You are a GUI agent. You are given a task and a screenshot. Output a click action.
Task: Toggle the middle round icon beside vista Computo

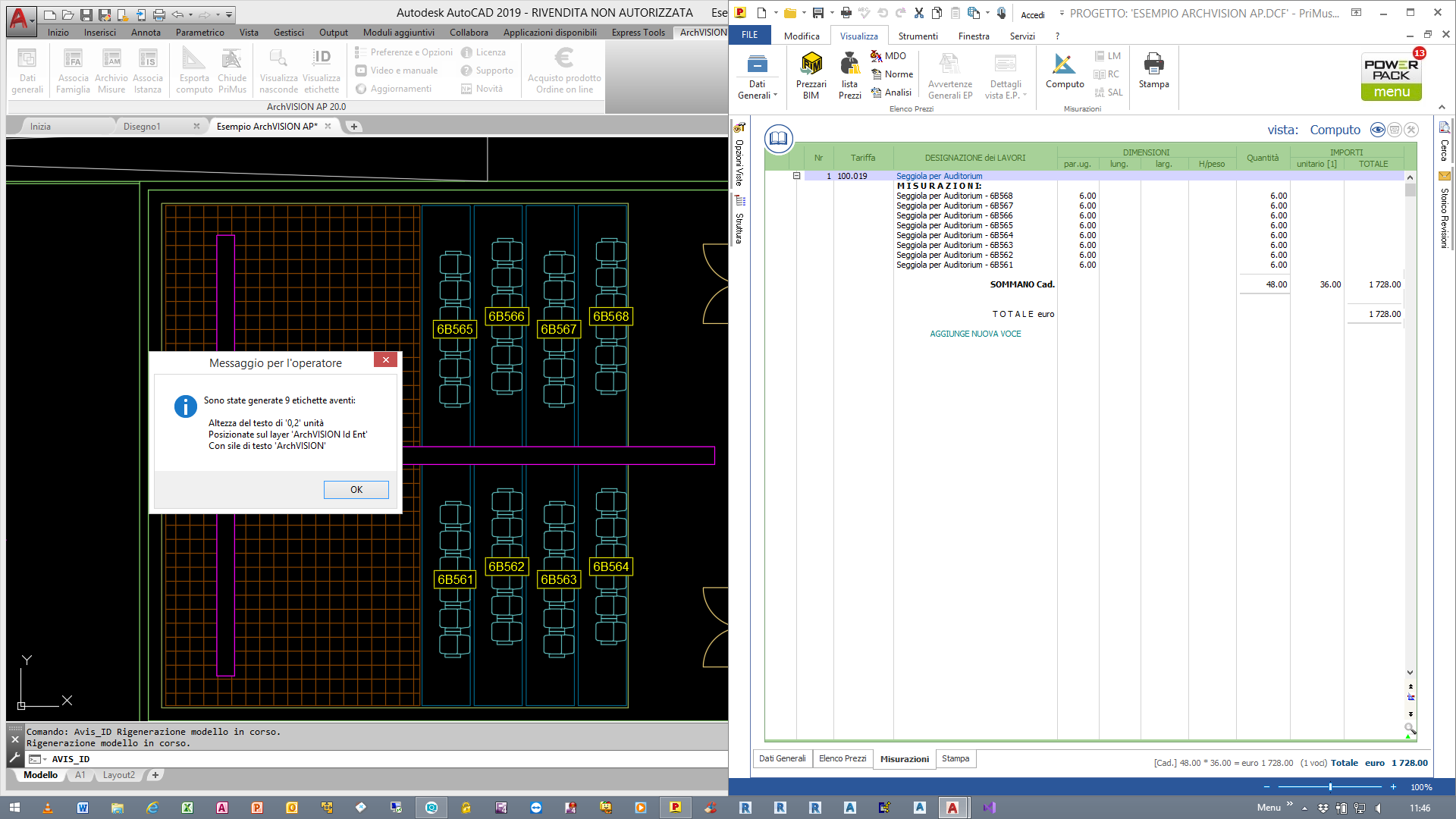[x=1395, y=130]
